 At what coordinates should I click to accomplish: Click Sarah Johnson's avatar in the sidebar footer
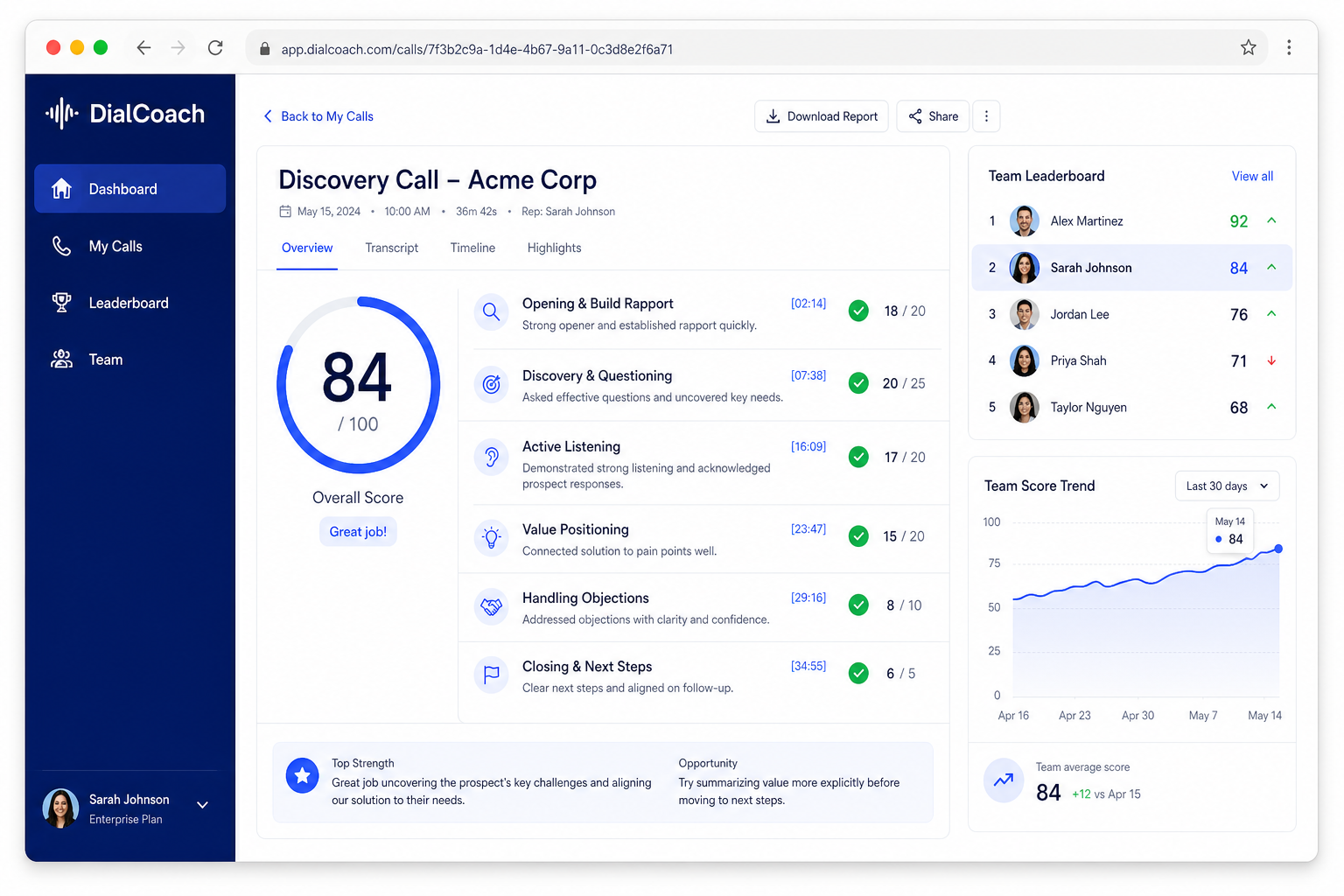(60, 808)
